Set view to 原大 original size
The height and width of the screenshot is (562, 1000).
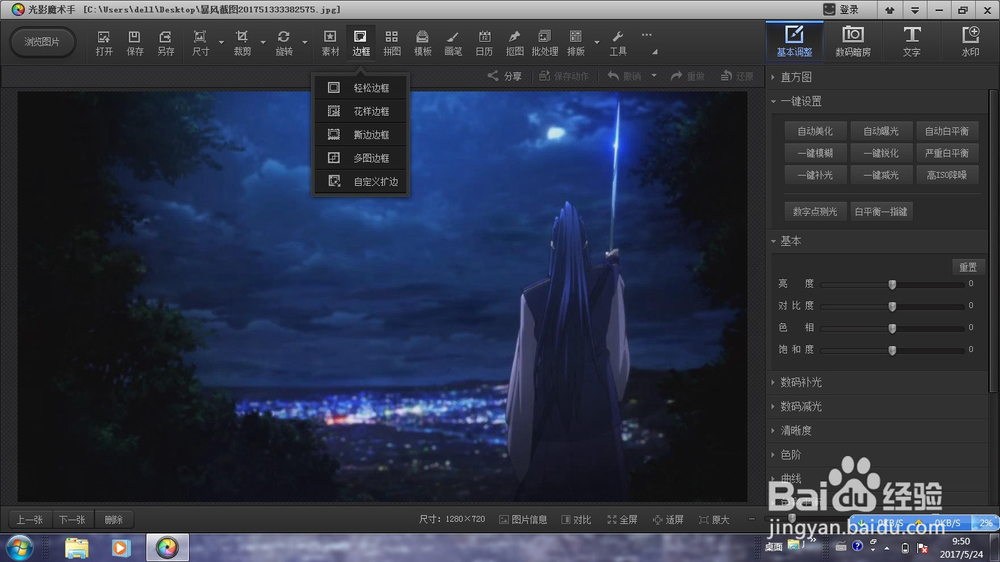click(x=714, y=520)
